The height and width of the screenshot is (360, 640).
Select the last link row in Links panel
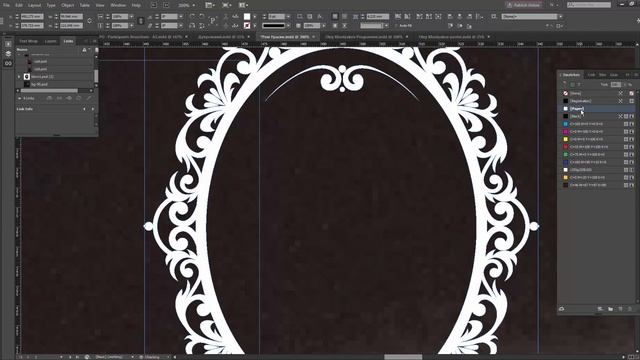(55, 84)
